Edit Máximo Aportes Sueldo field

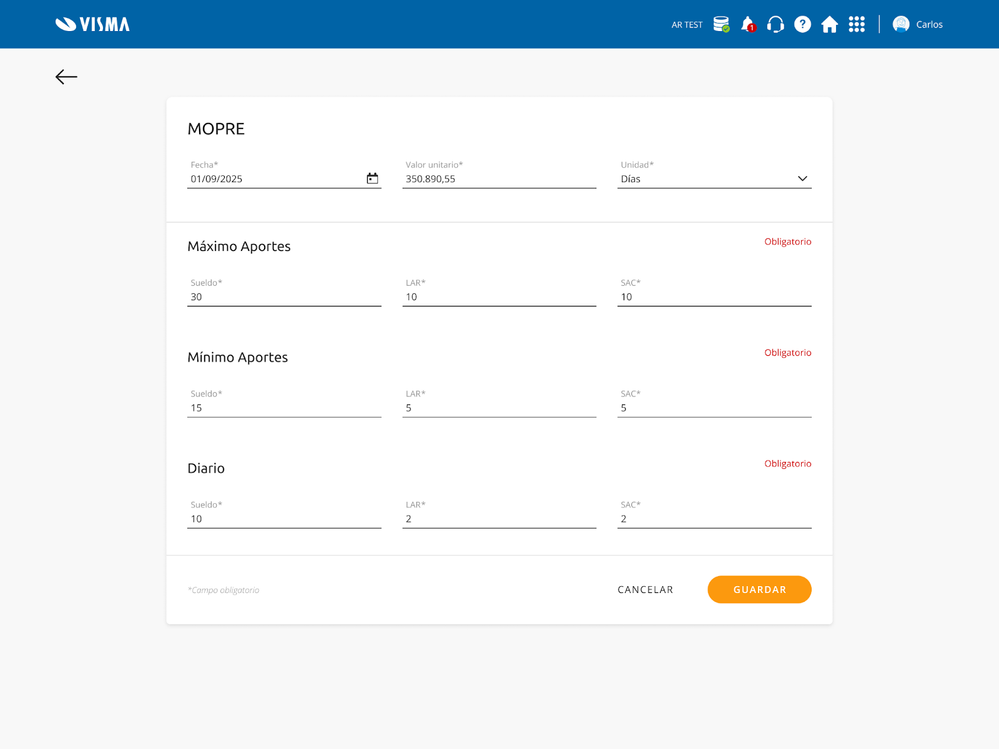click(x=284, y=297)
